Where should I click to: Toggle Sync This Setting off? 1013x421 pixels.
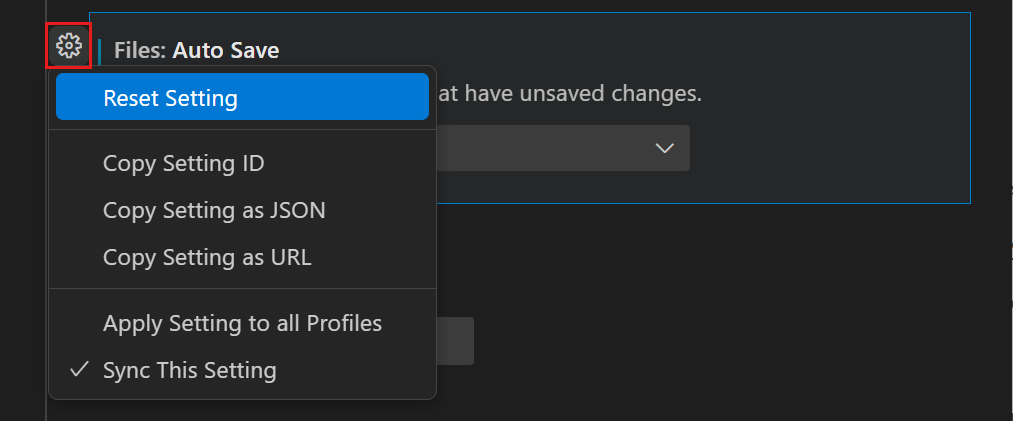coord(189,370)
